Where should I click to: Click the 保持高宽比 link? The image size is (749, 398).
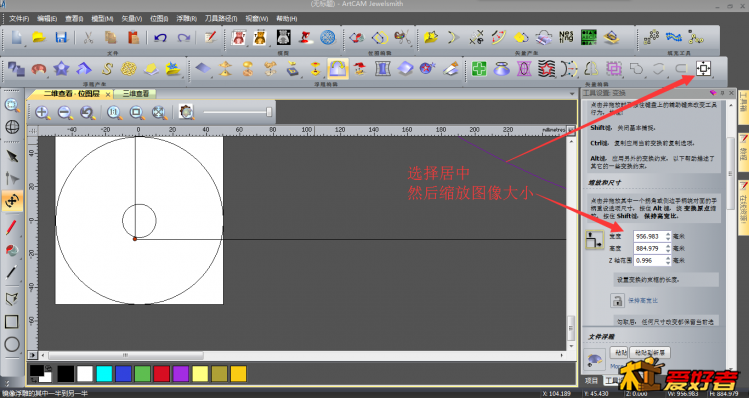[643, 301]
